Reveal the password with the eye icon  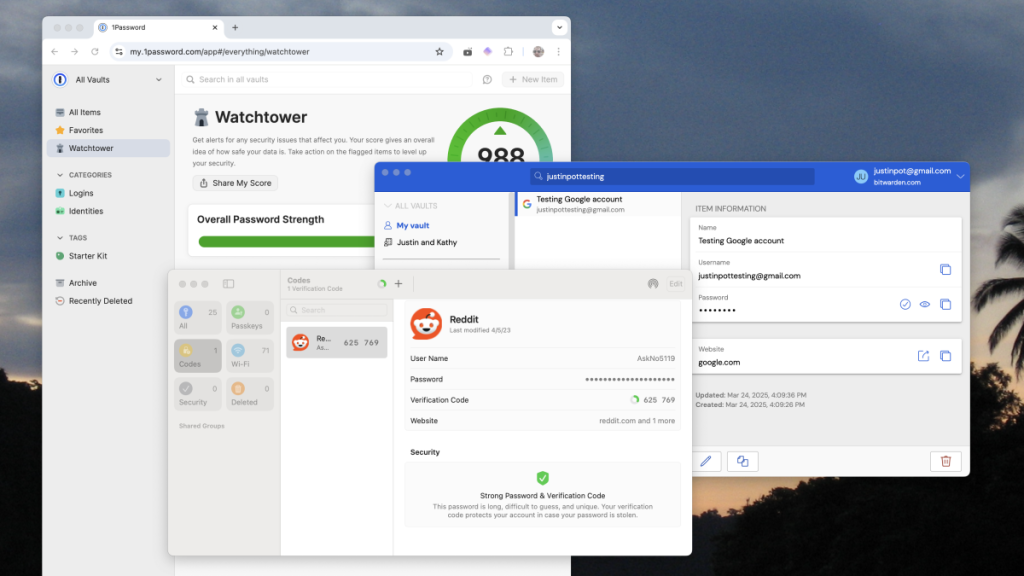[x=926, y=304]
